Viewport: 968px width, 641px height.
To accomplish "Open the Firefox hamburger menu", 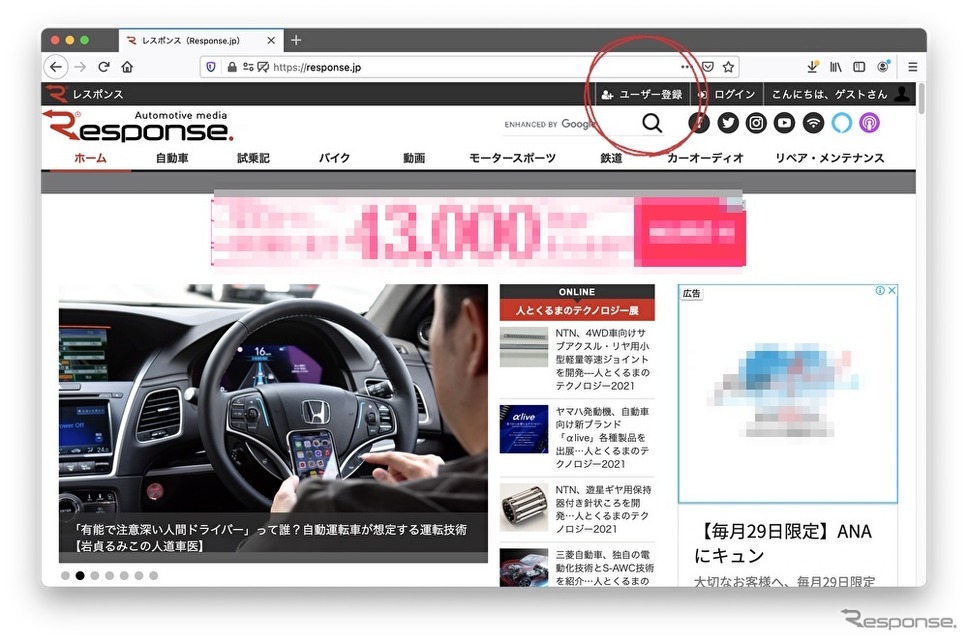I will 912,67.
